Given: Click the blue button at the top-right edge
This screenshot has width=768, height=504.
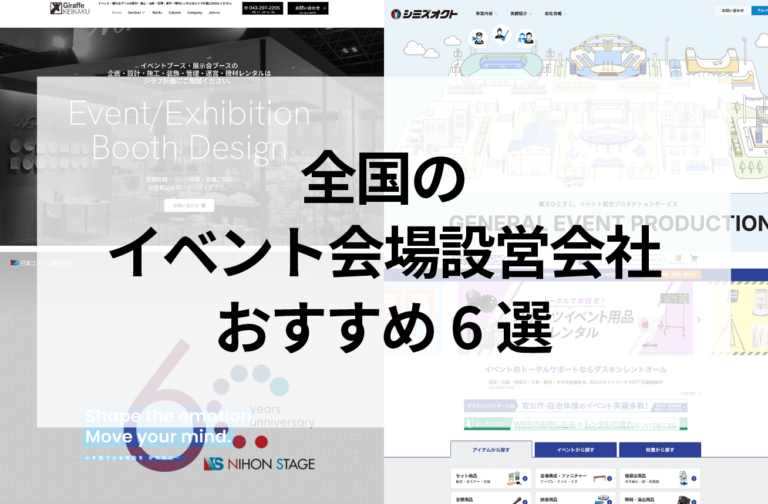Looking at the screenshot, I should click(760, 10).
